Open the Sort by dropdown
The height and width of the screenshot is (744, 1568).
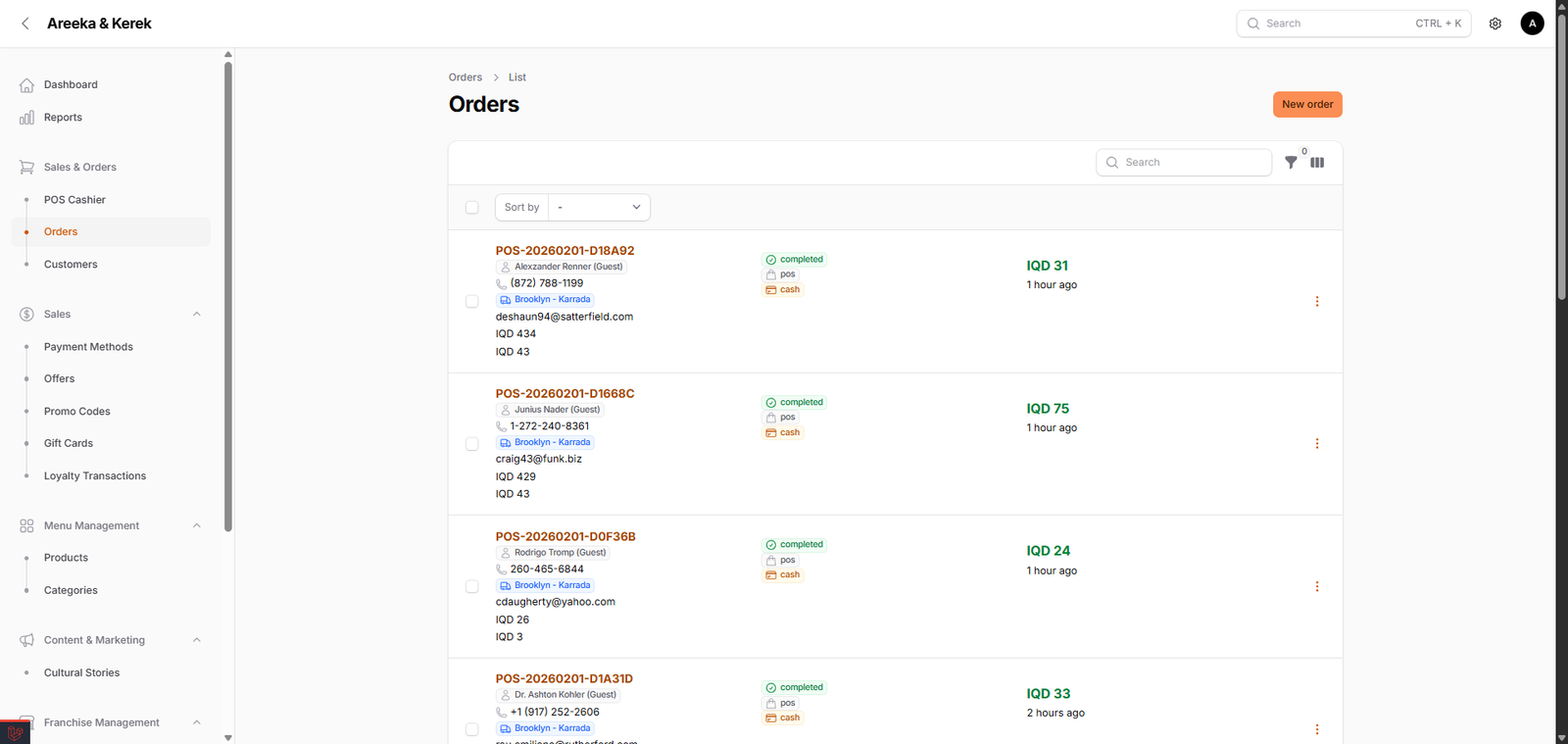(599, 208)
